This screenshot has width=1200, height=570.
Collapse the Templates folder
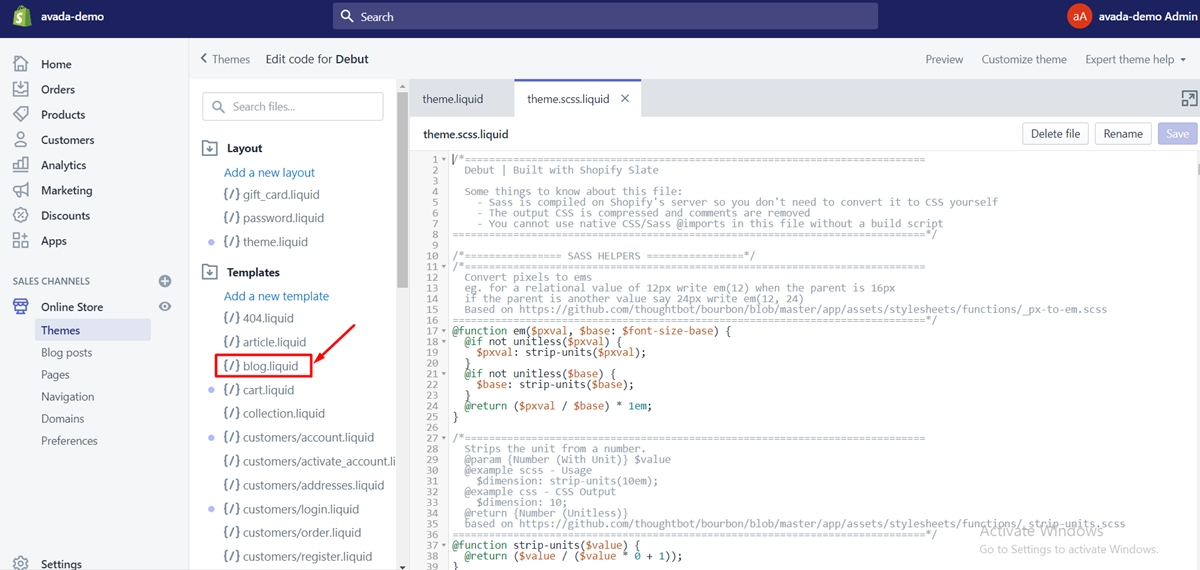point(210,272)
